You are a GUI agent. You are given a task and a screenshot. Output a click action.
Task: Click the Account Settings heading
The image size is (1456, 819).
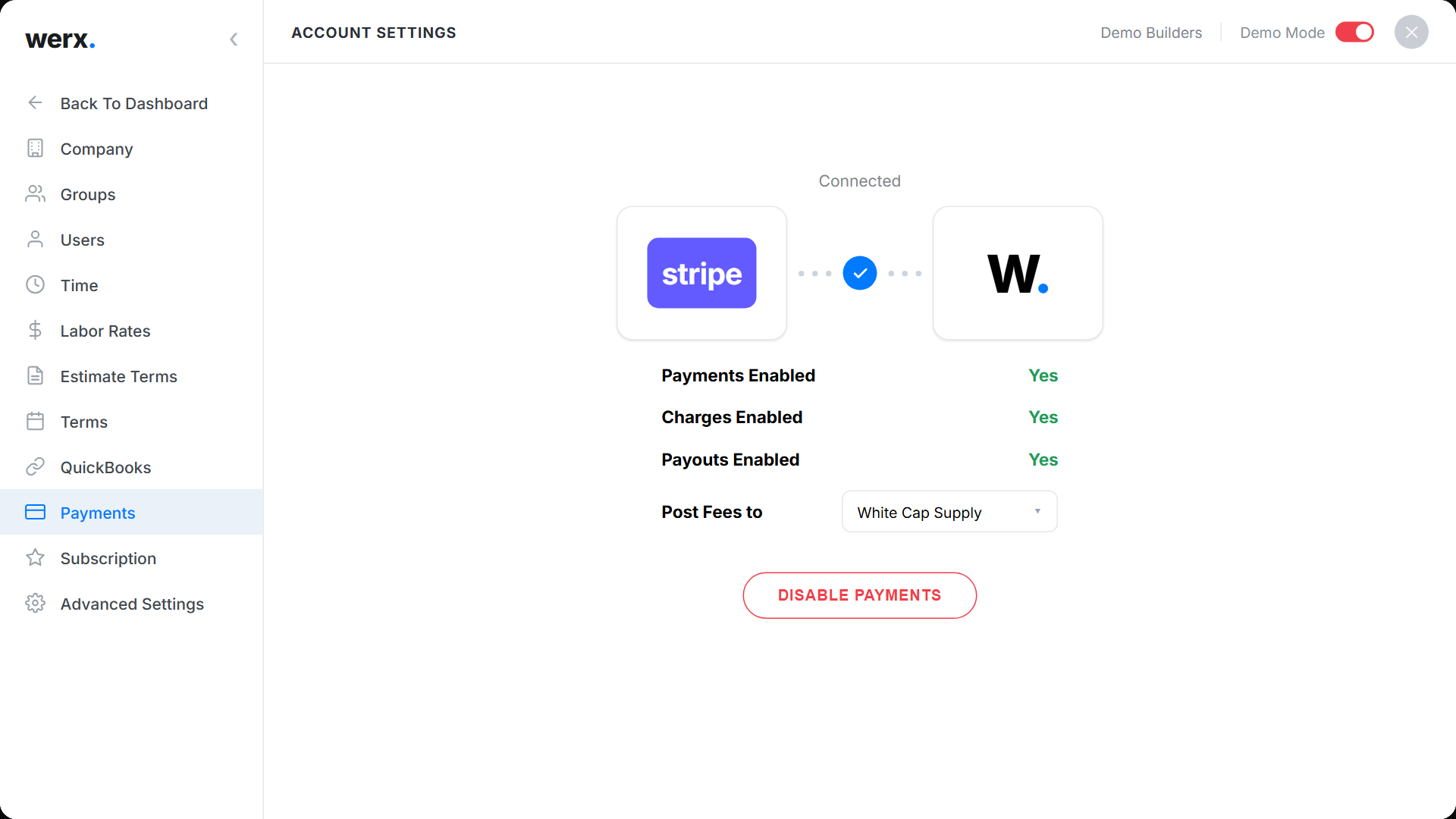tap(374, 33)
